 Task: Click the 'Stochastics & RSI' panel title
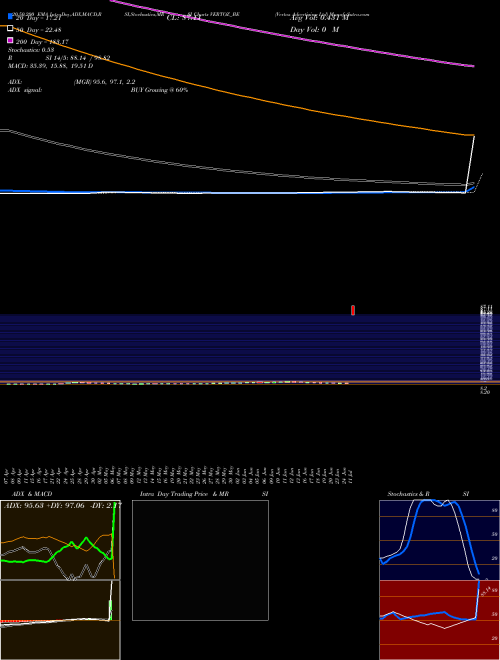tap(428, 494)
